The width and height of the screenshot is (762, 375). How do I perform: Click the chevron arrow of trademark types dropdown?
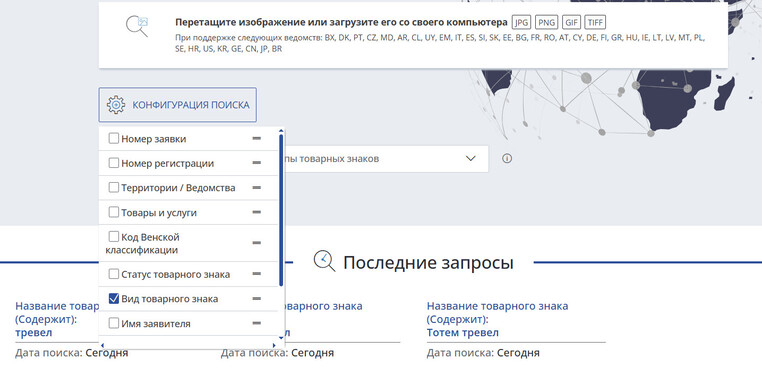470,158
